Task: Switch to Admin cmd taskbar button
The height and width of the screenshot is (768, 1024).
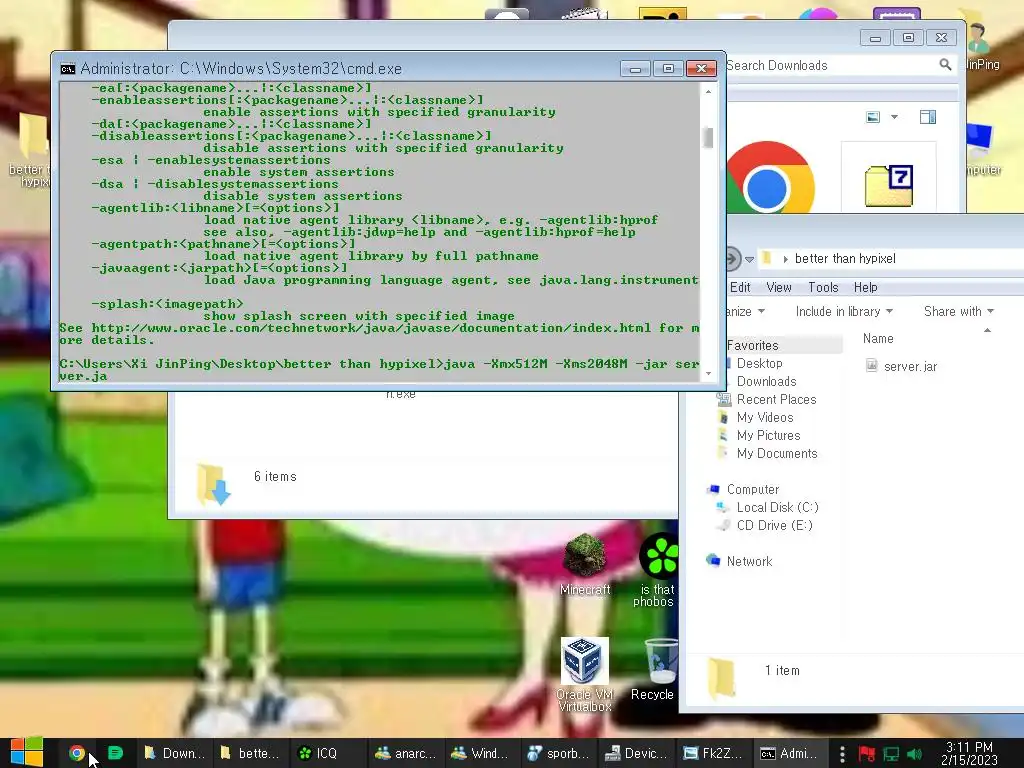Action: [789, 753]
